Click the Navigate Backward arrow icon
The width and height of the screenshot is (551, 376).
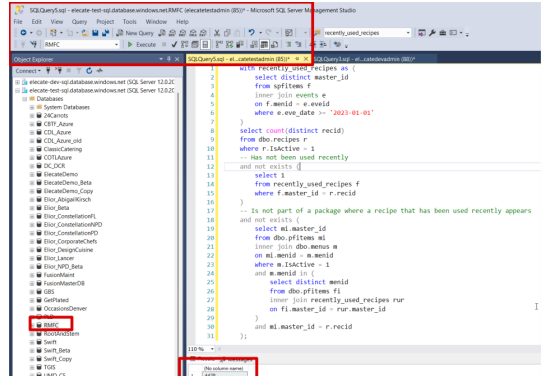[23, 33]
